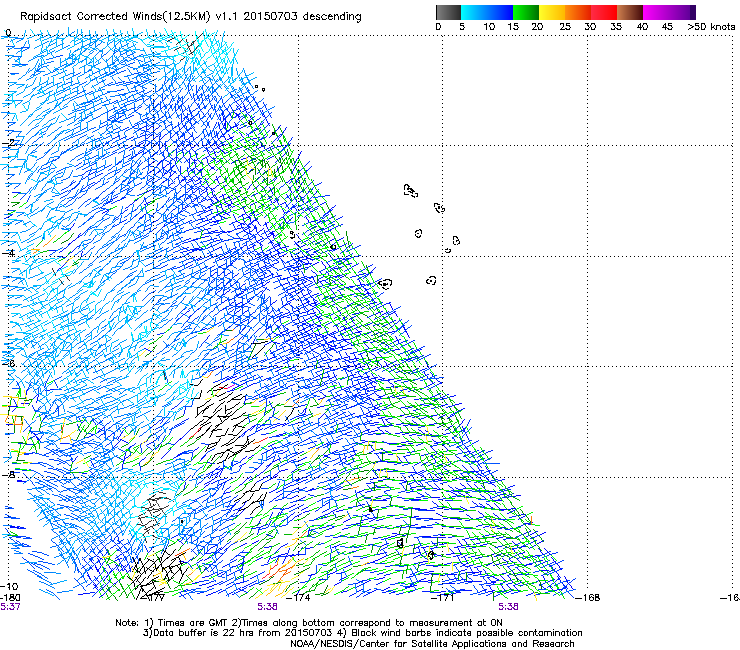Click the brown 35-40 knots legend segment

(x=630, y=12)
